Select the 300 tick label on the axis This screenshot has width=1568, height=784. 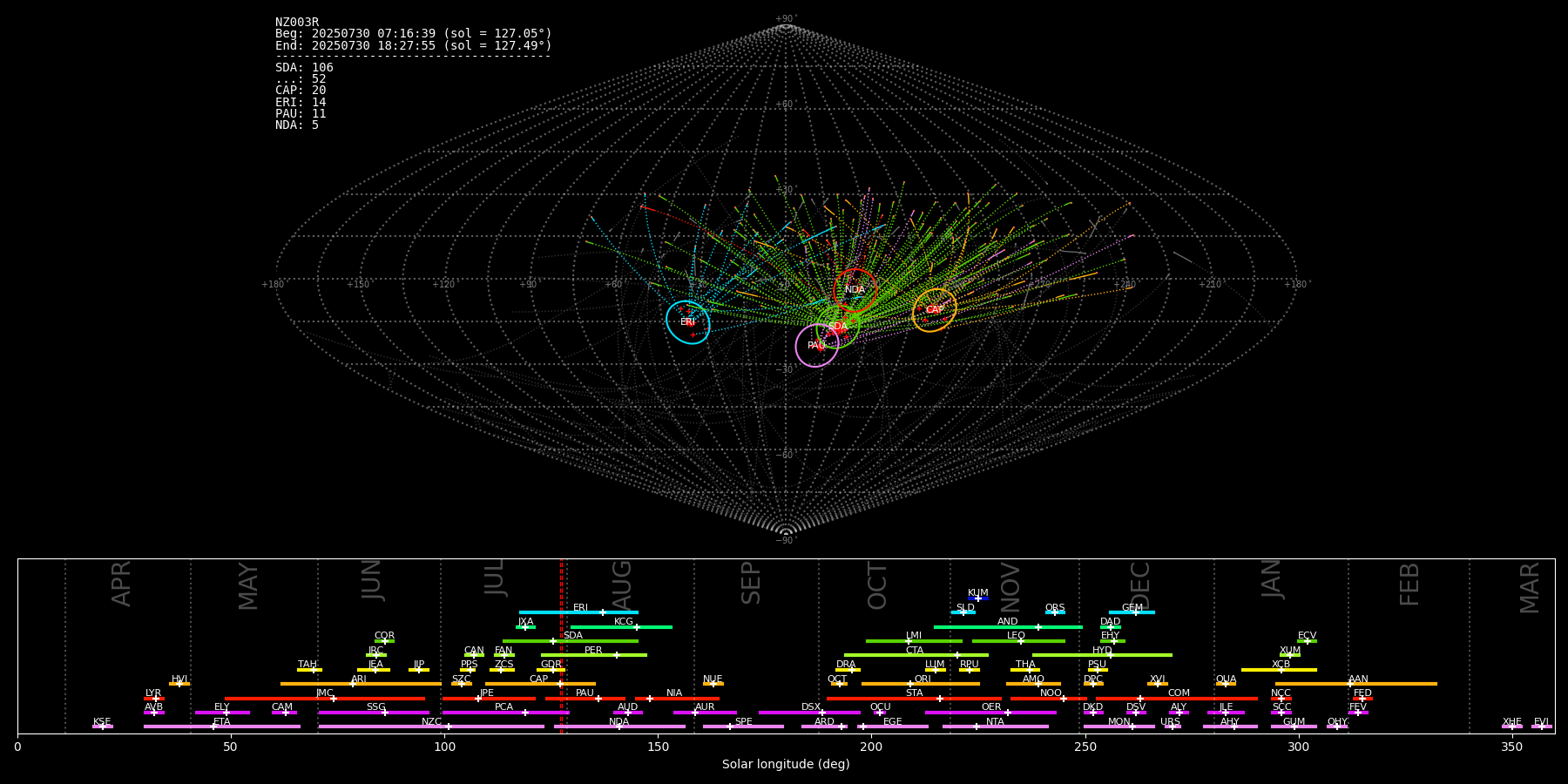[1299, 747]
